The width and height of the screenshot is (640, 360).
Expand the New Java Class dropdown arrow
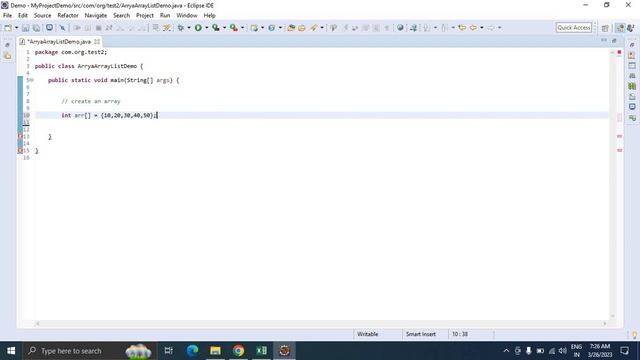click(280, 28)
